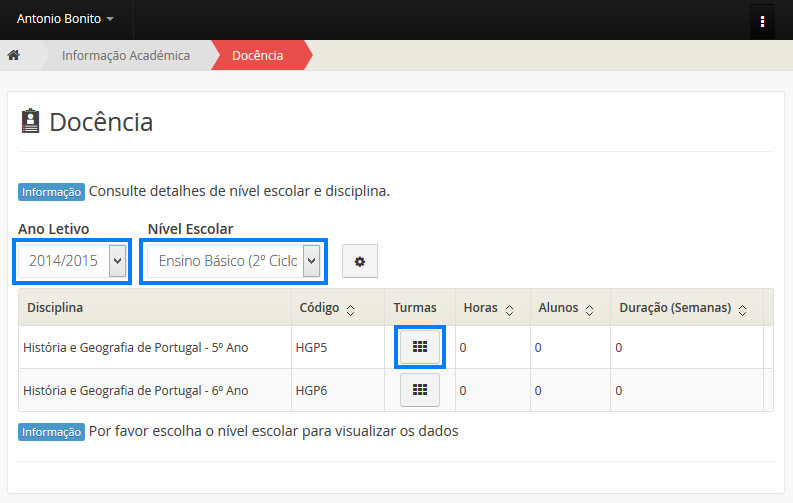Sort table by Alunos column arrows
Screen dimensions: 793x503
589,309
